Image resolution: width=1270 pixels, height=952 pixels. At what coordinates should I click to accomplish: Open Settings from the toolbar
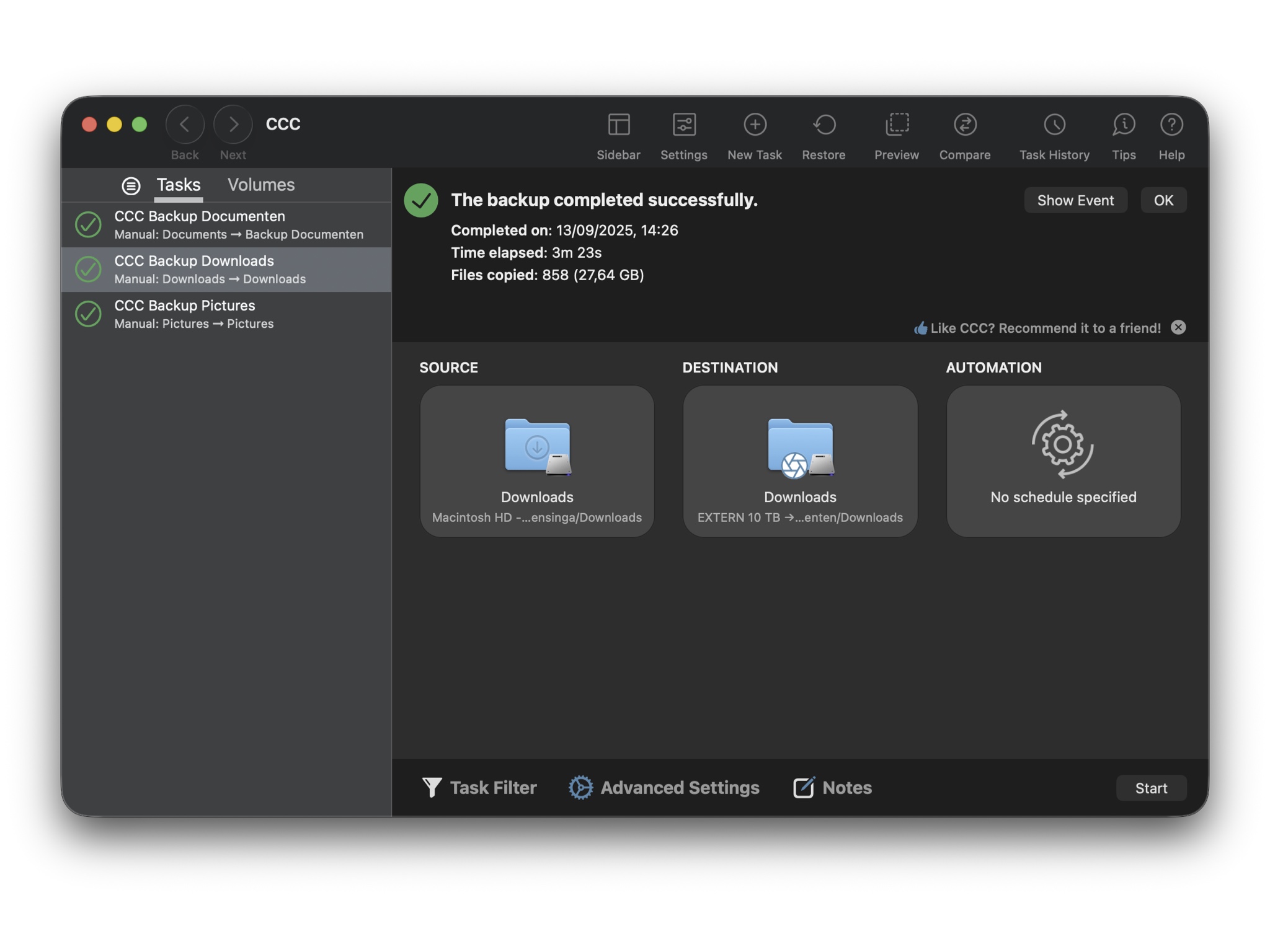(x=683, y=125)
